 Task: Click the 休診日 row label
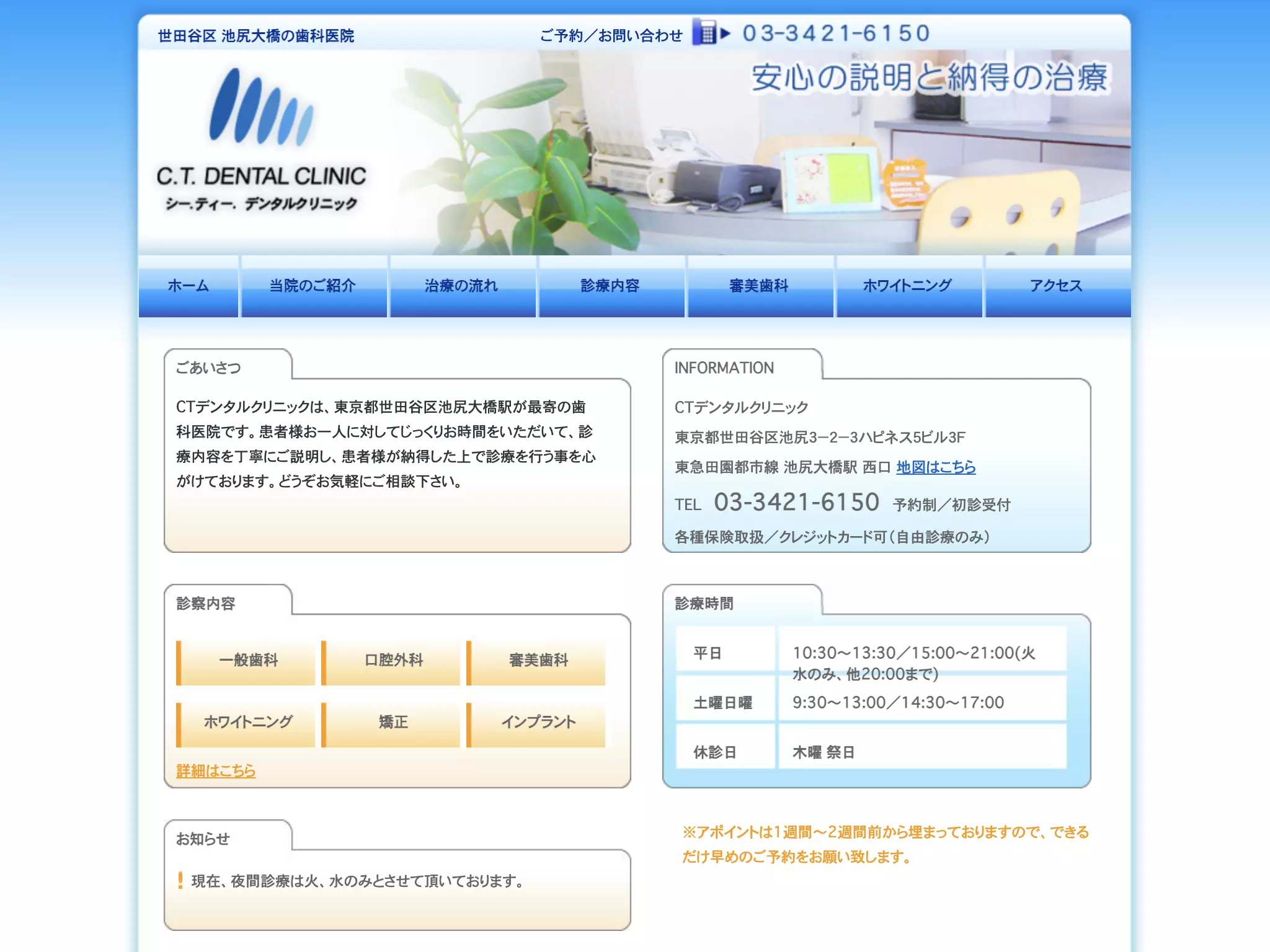pyautogui.click(x=715, y=752)
